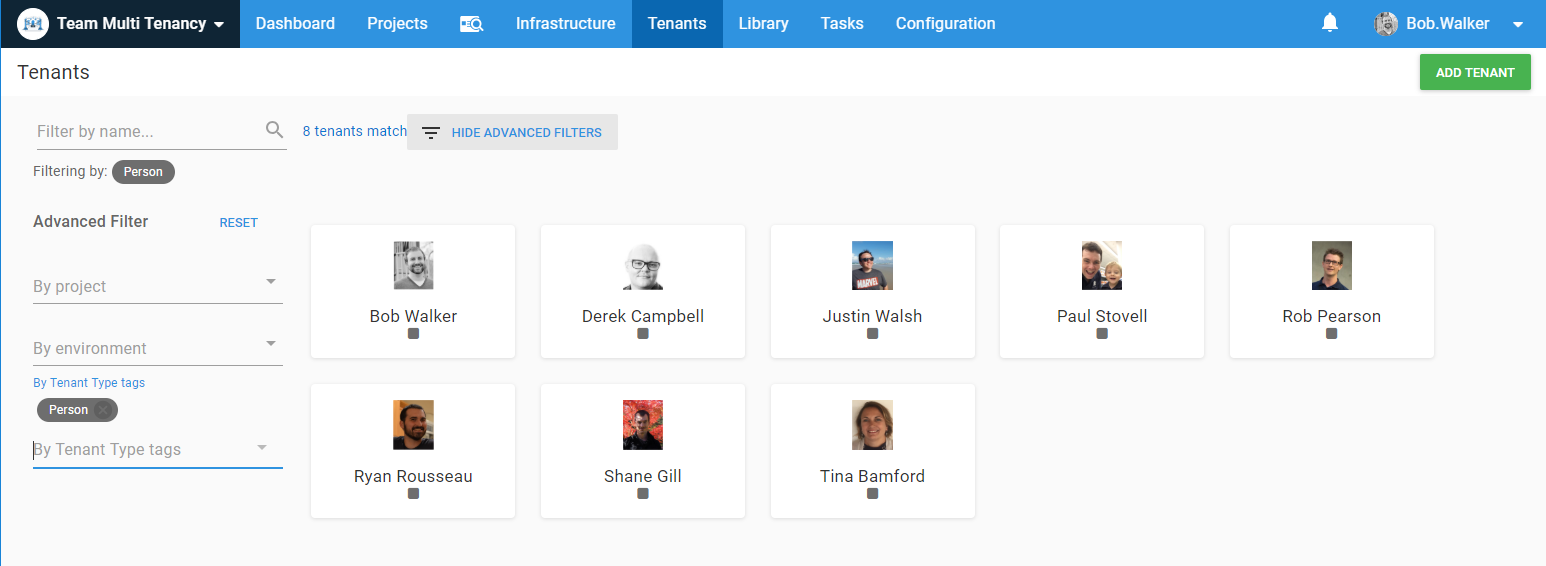Click the Team Multi Tenancy space logo

click(x=34, y=24)
